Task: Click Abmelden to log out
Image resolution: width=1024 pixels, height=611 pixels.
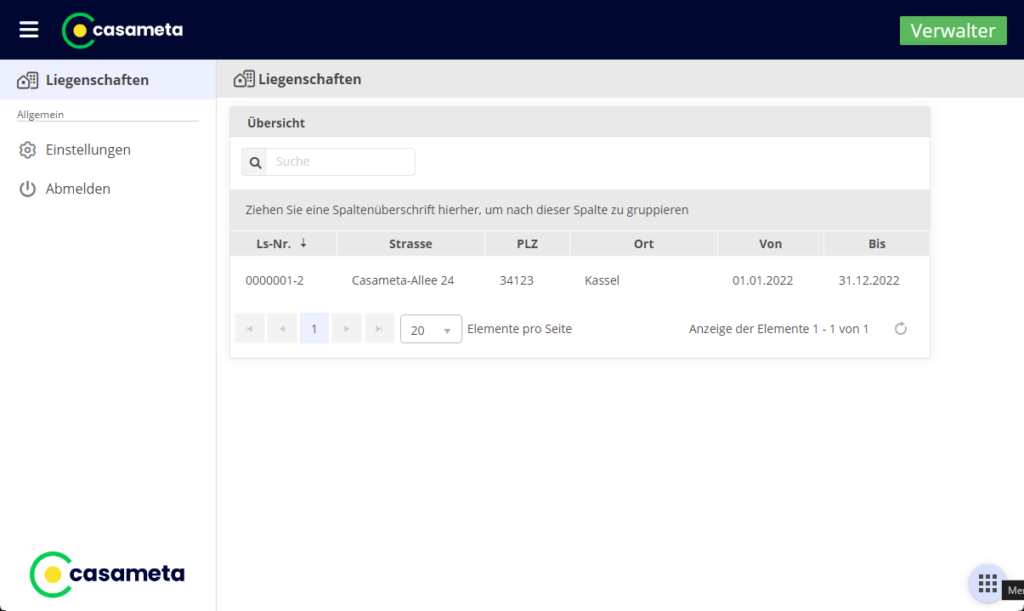Action: tap(78, 189)
